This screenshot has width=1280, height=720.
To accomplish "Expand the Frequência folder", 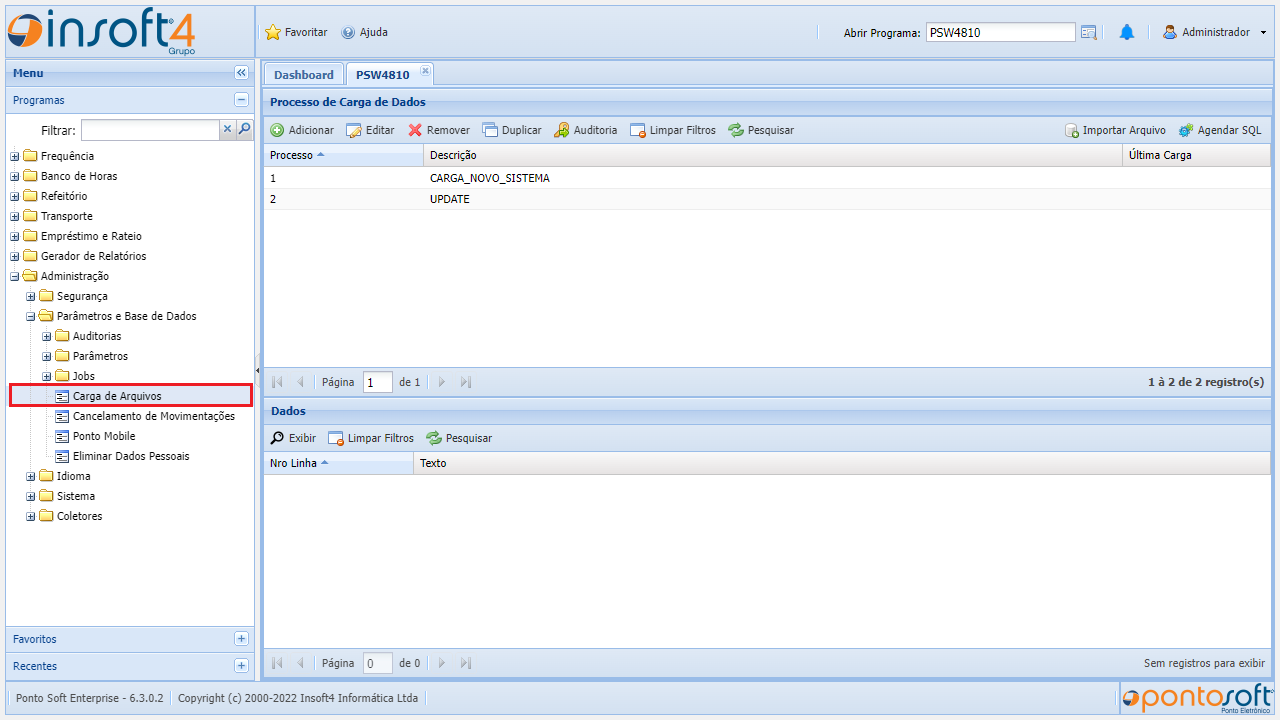I will [x=15, y=156].
